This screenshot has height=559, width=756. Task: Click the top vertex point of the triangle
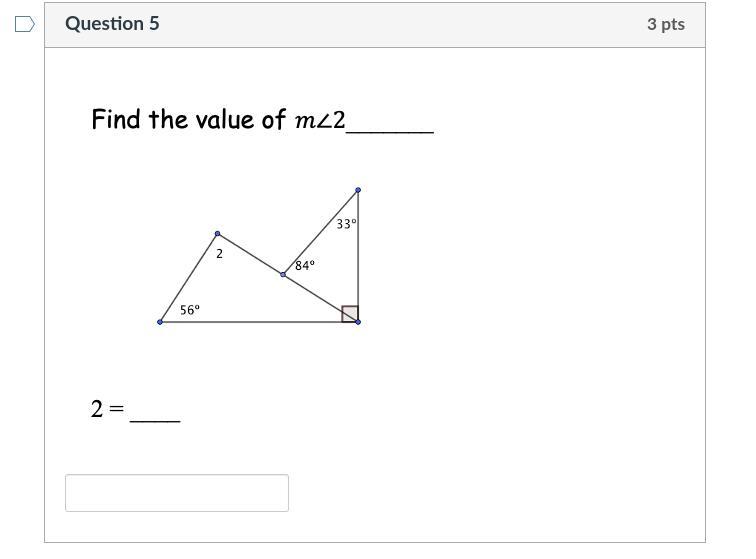point(358,190)
